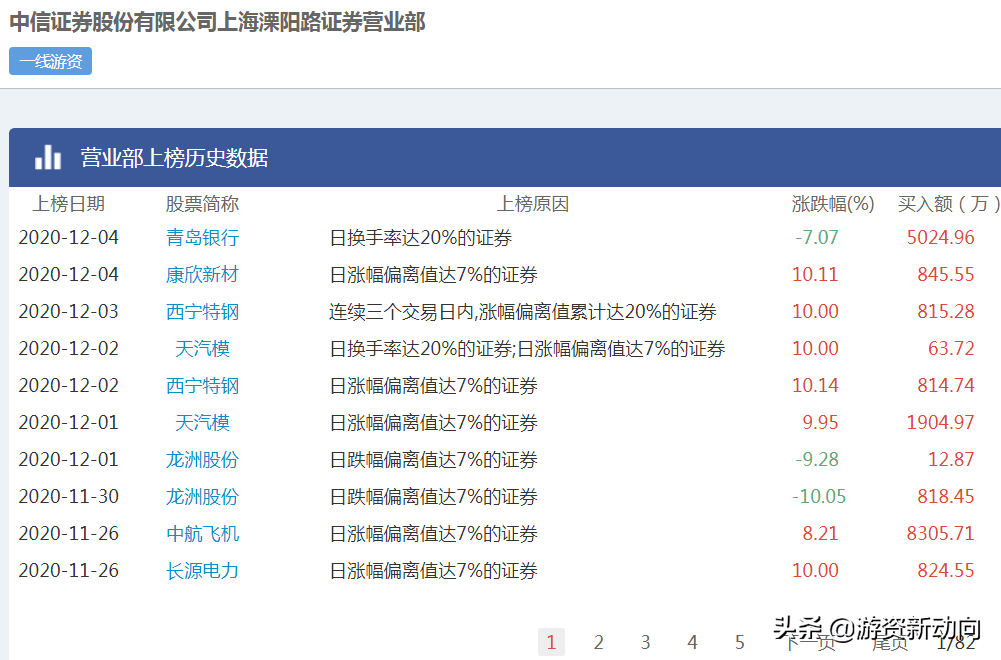Click the change value 10.11
Viewport: 1001px width, 660px height.
coord(815,274)
